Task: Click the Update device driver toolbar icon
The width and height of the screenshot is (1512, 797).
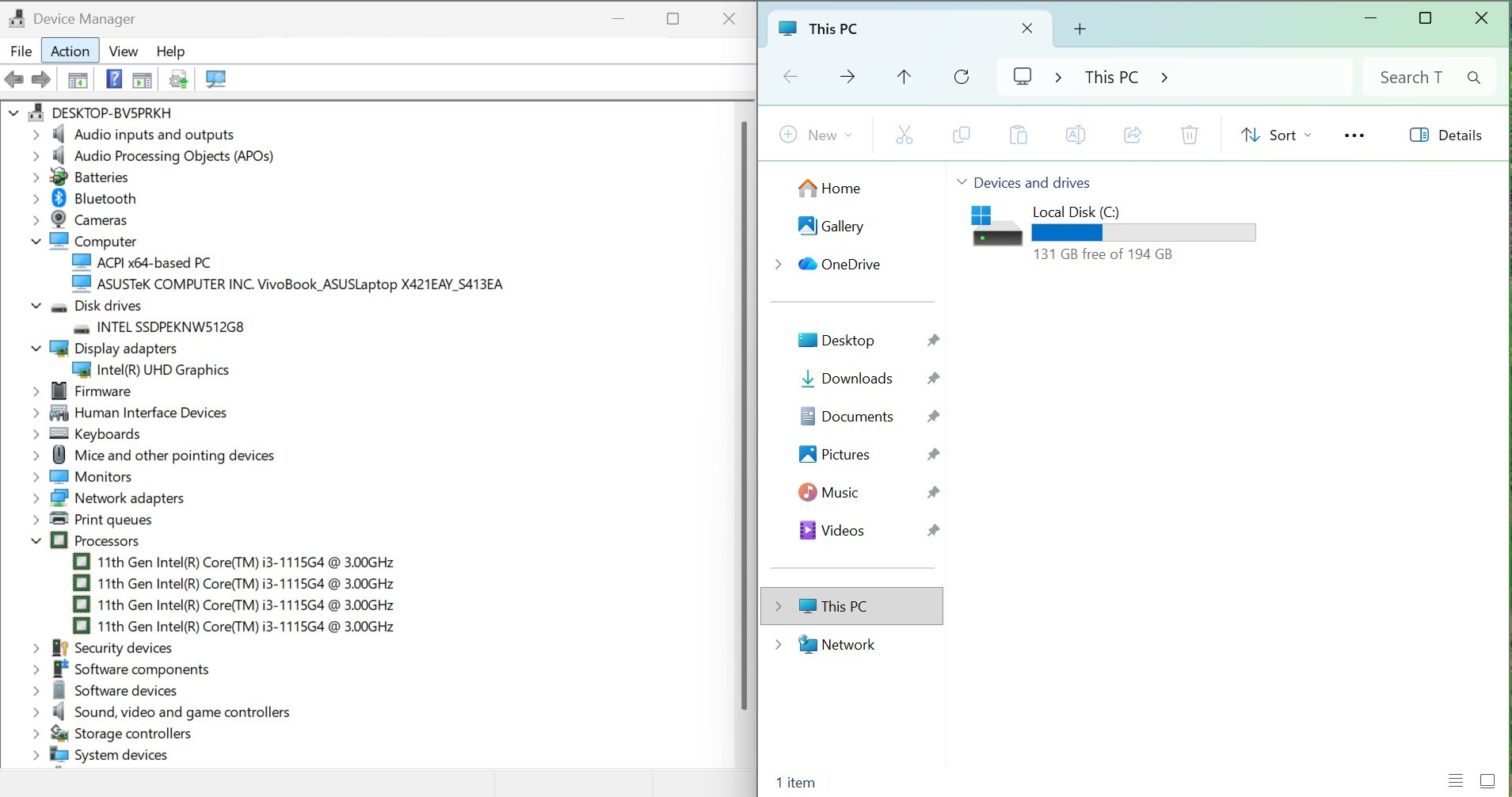Action: coord(179,79)
